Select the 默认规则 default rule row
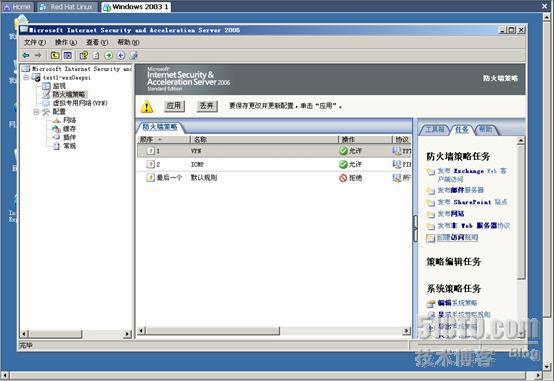 [274, 178]
